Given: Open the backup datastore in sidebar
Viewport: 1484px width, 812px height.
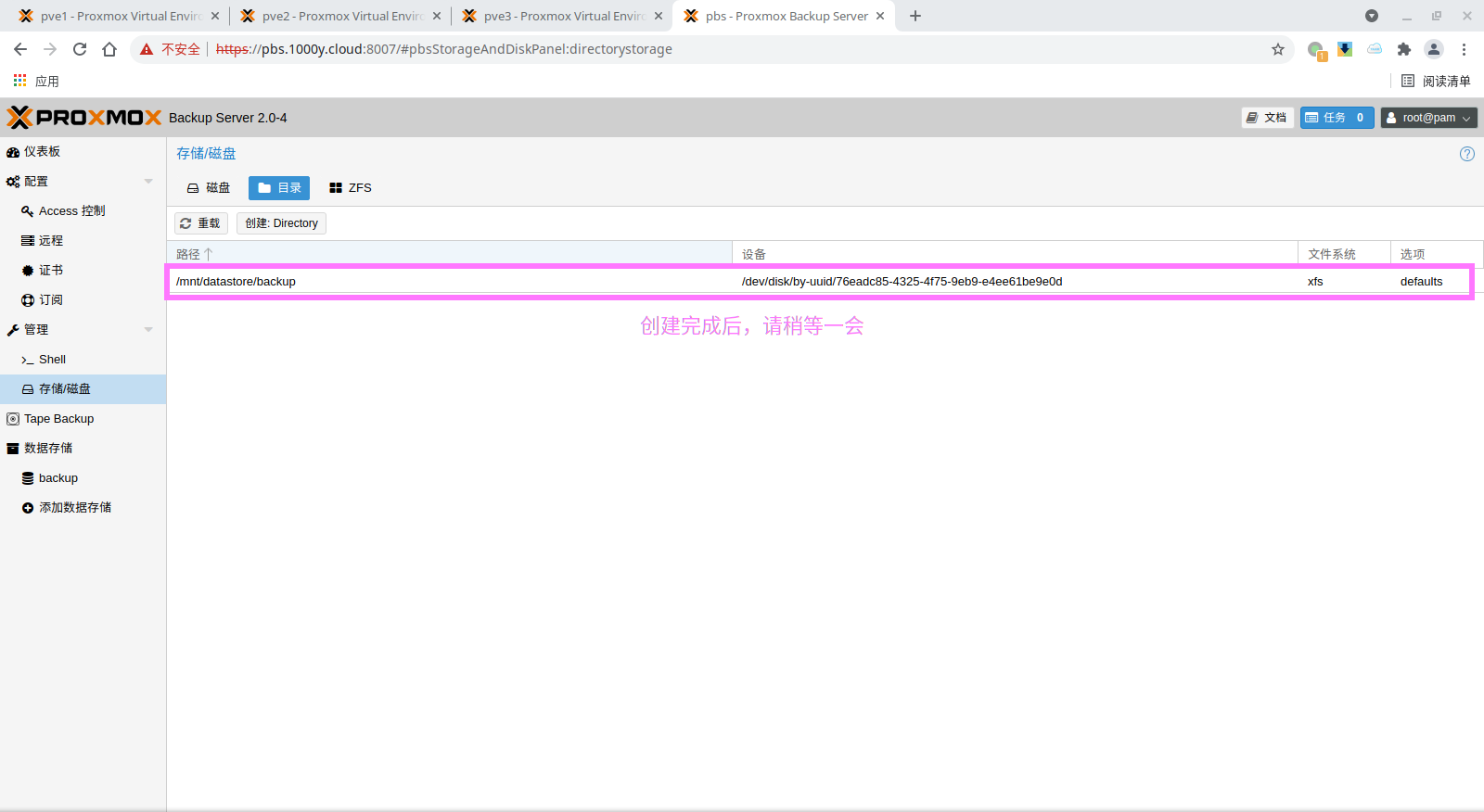Looking at the screenshot, I should coord(58,478).
